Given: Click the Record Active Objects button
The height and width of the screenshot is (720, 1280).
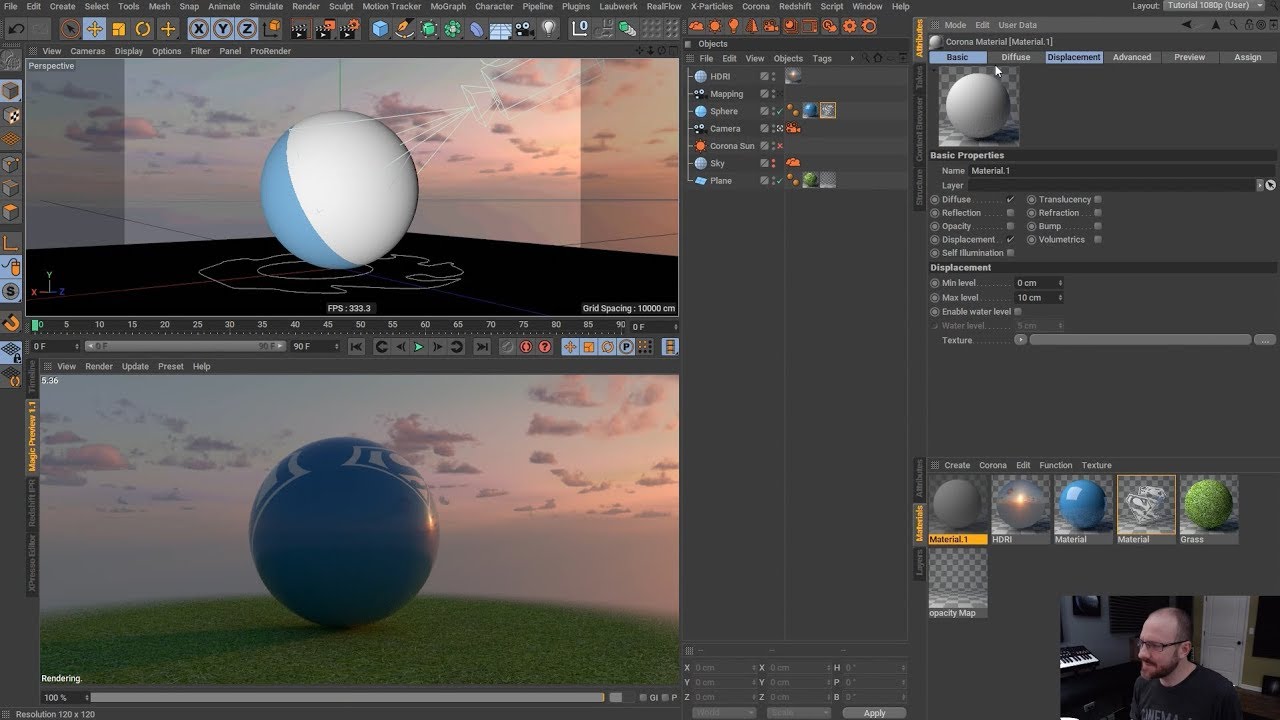Looking at the screenshot, I should pos(507,347).
